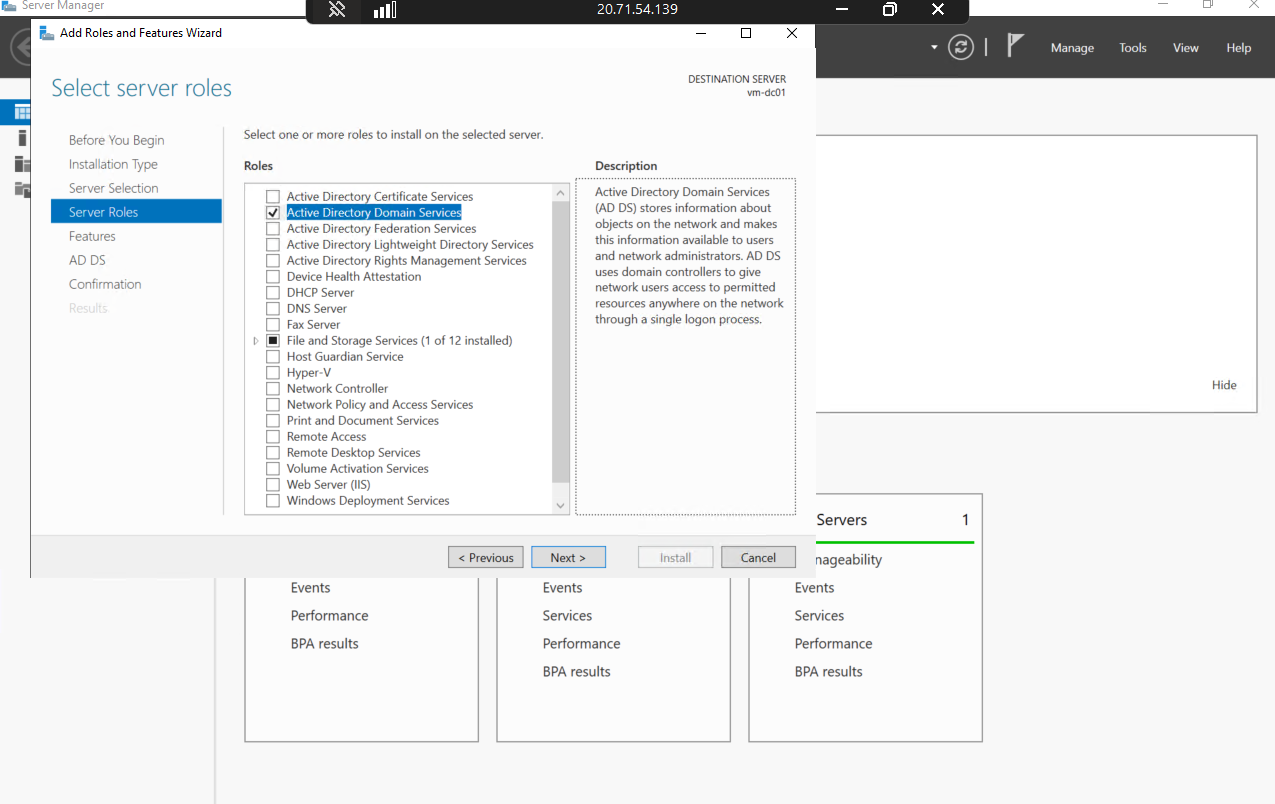Expand File and Storage Services tree node

(x=256, y=341)
